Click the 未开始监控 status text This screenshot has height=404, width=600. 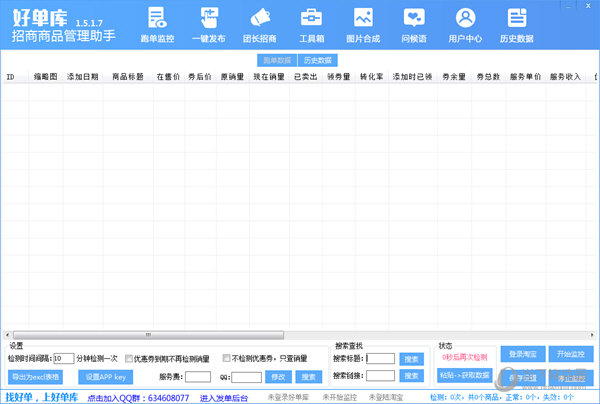(x=339, y=397)
